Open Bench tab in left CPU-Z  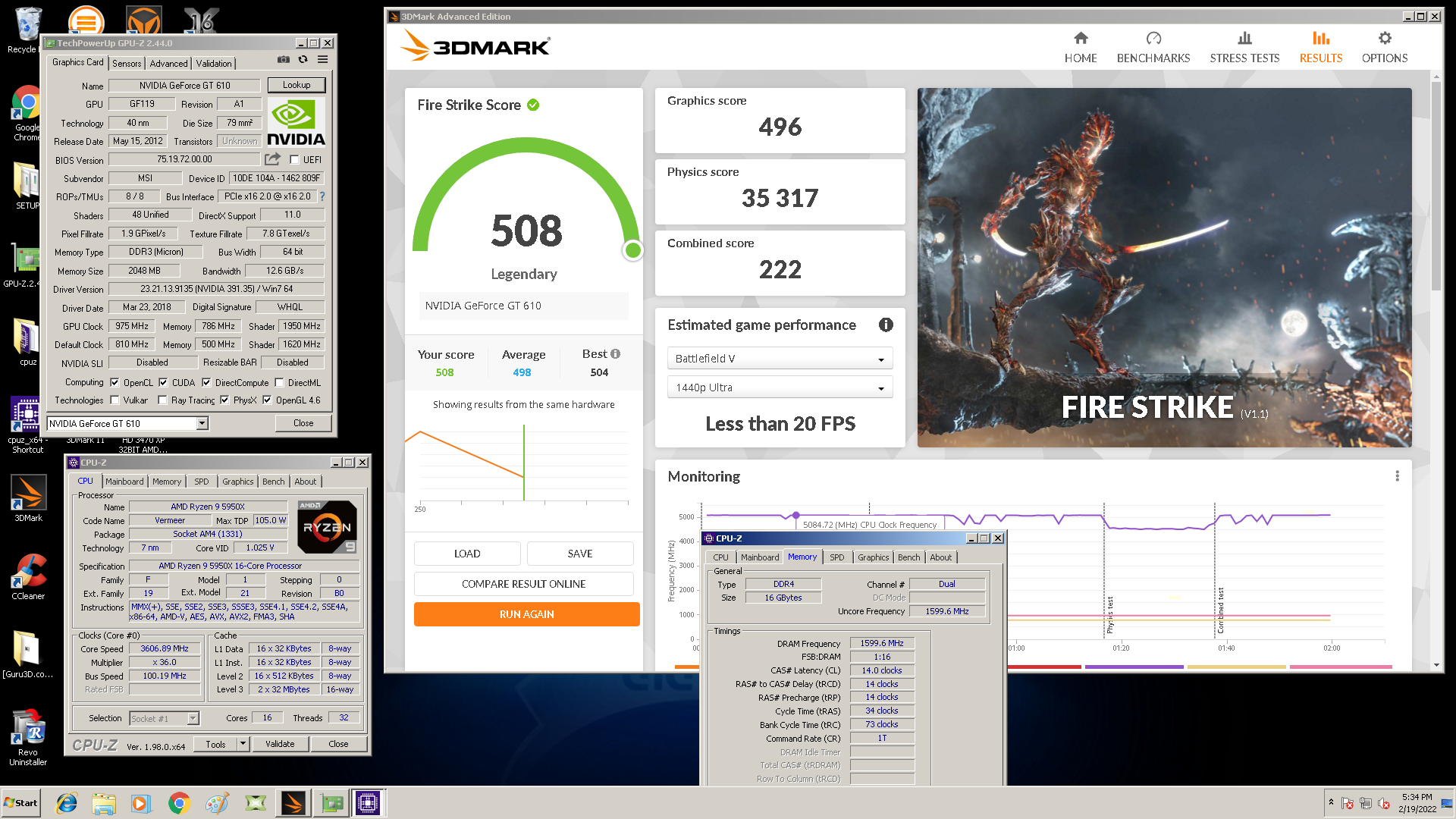[274, 482]
